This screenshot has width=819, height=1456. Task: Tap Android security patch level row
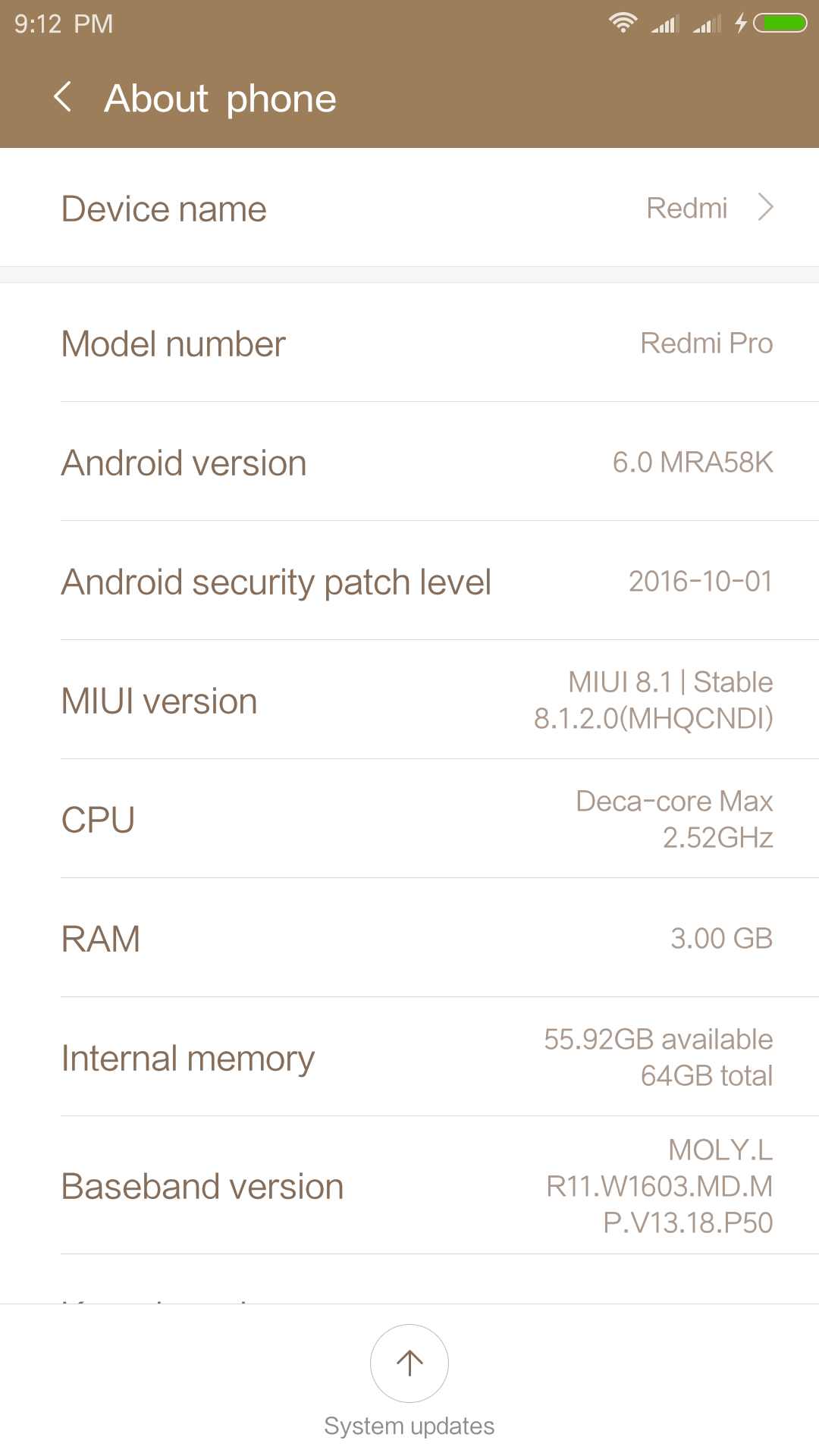pyautogui.click(x=409, y=582)
